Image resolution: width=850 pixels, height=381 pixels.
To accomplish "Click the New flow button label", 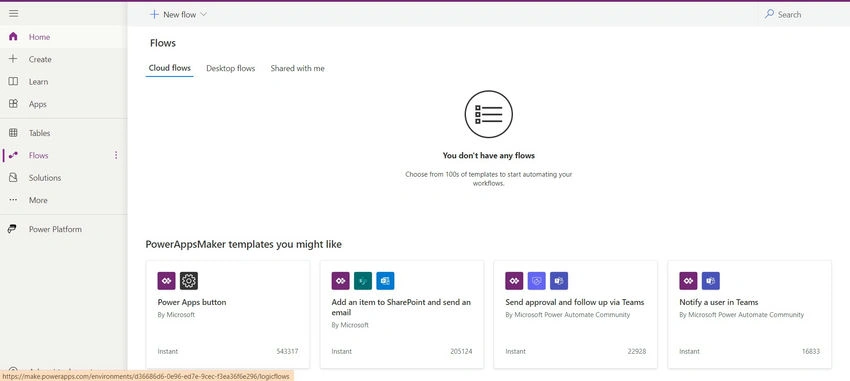I will click(x=180, y=15).
